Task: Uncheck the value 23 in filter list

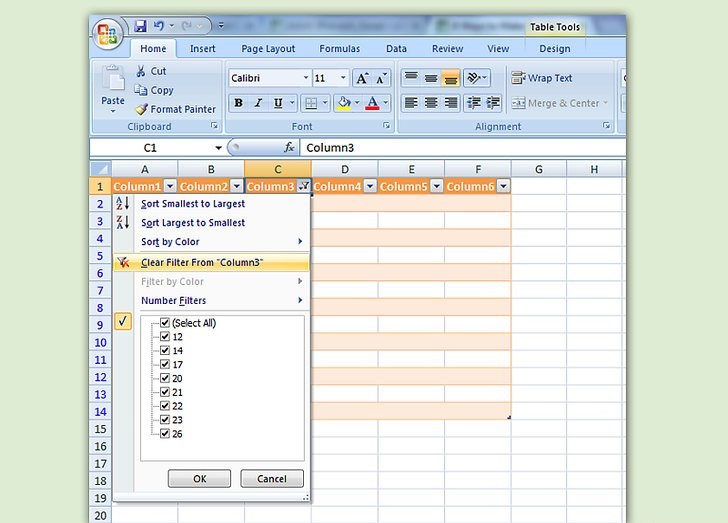Action: coord(165,419)
